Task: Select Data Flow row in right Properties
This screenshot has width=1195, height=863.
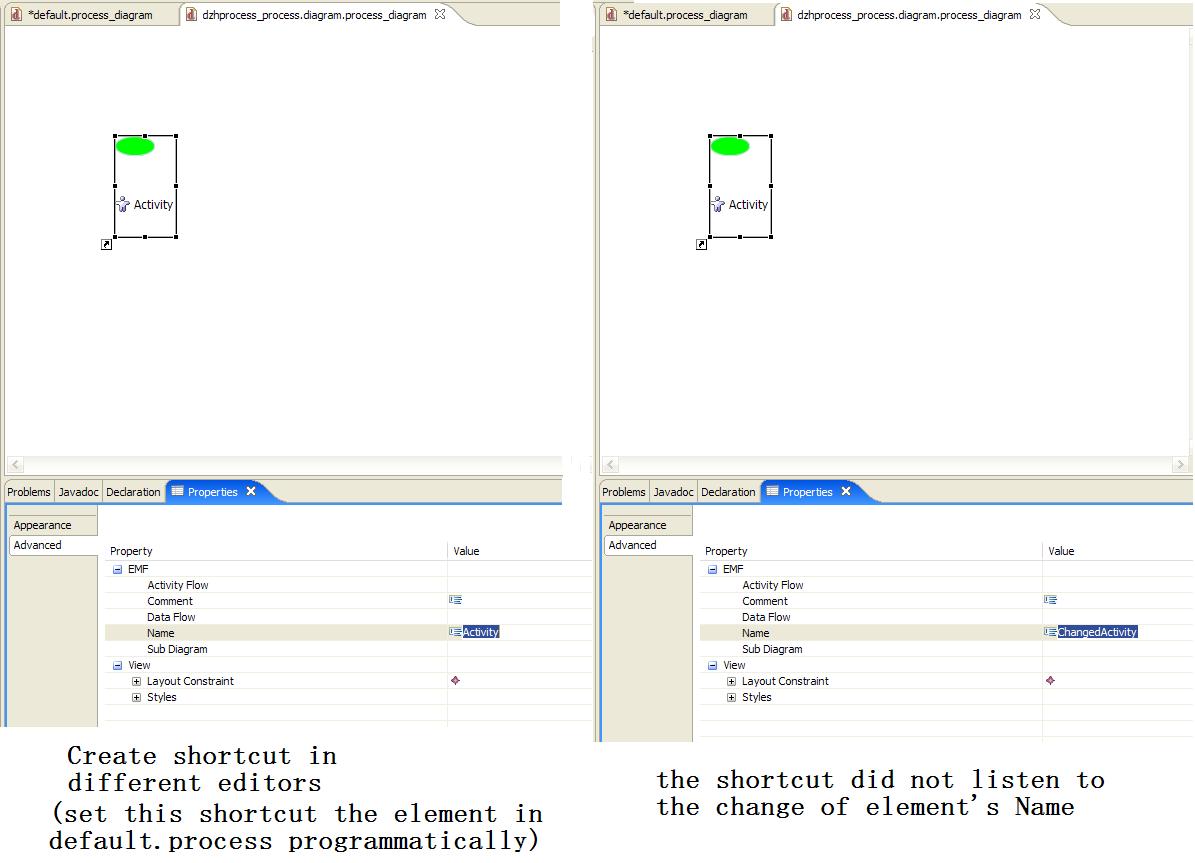Action: [947, 617]
